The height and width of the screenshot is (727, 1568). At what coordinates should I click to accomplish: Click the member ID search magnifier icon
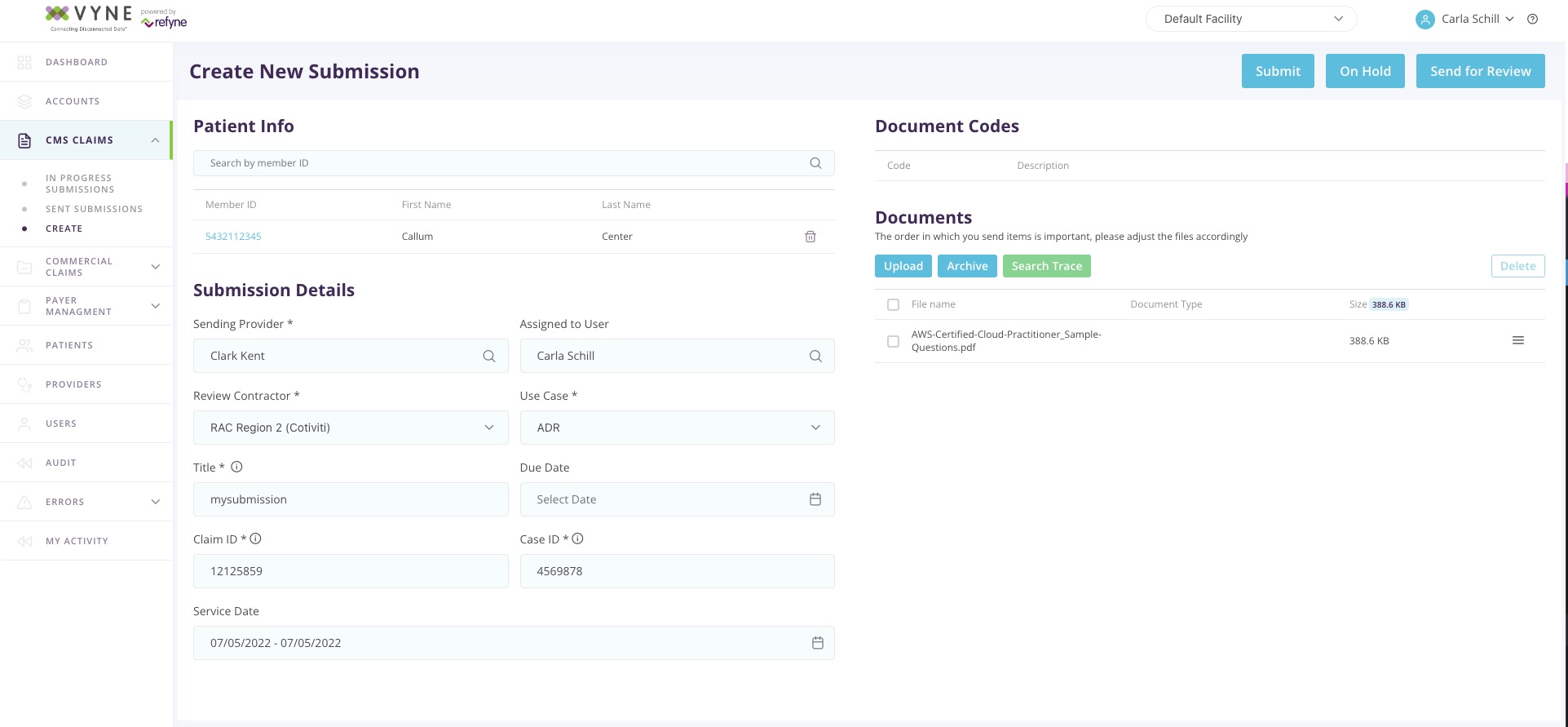coord(815,163)
